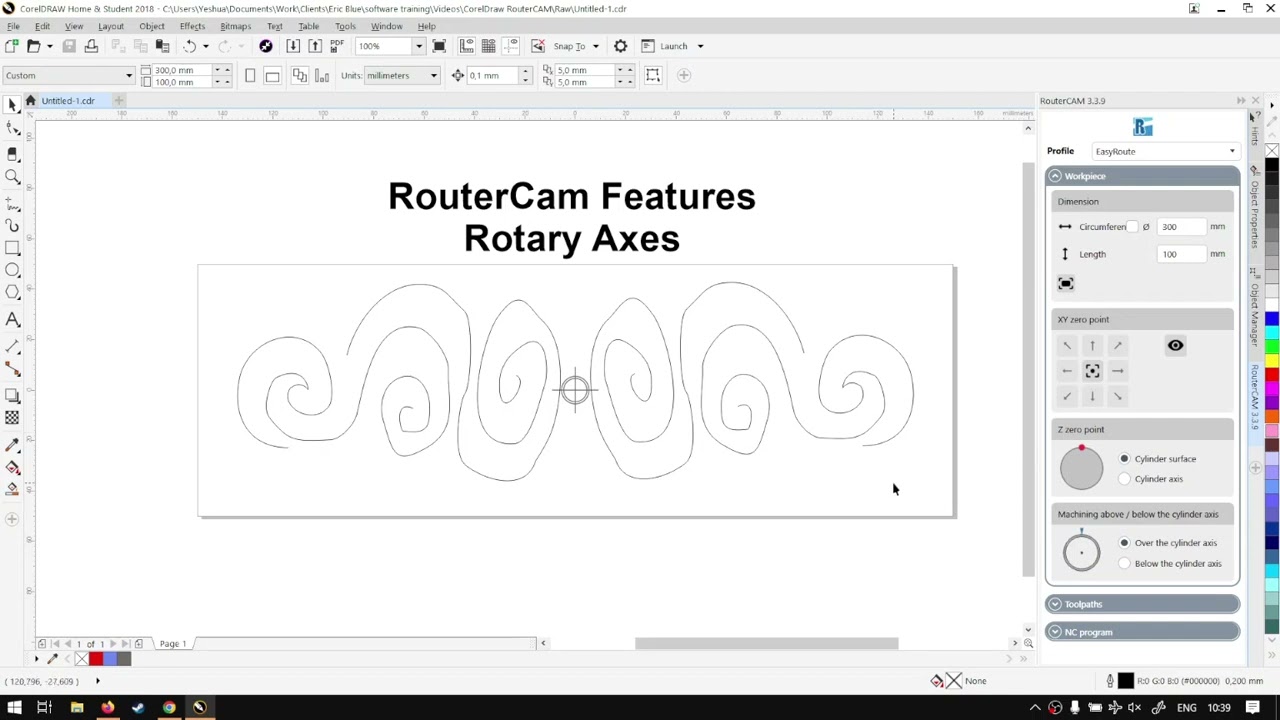Image resolution: width=1280 pixels, height=720 pixels.
Task: Open the Units millimeters dropdown
Action: coord(433,76)
